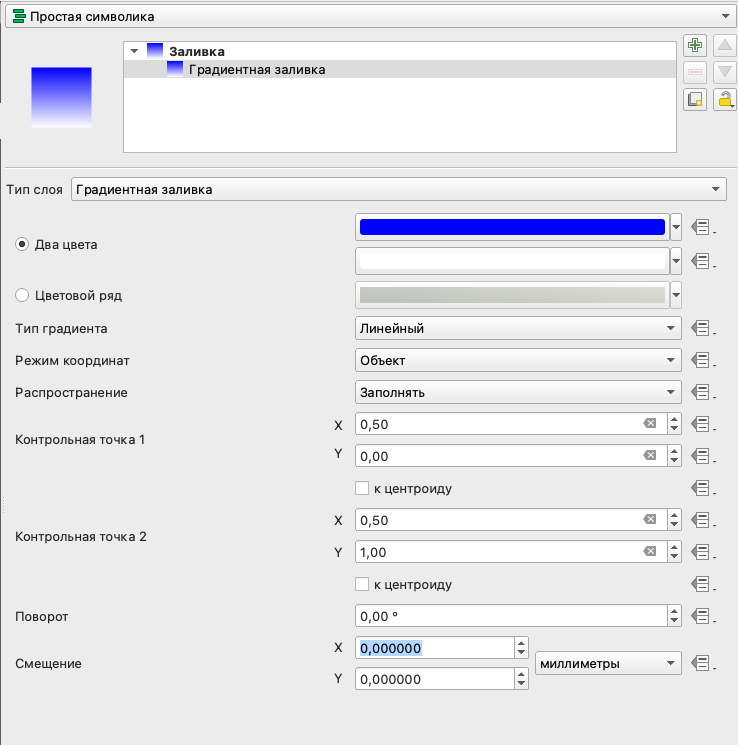
Task: Clear the control point 1 X value
Action: (x=650, y=424)
